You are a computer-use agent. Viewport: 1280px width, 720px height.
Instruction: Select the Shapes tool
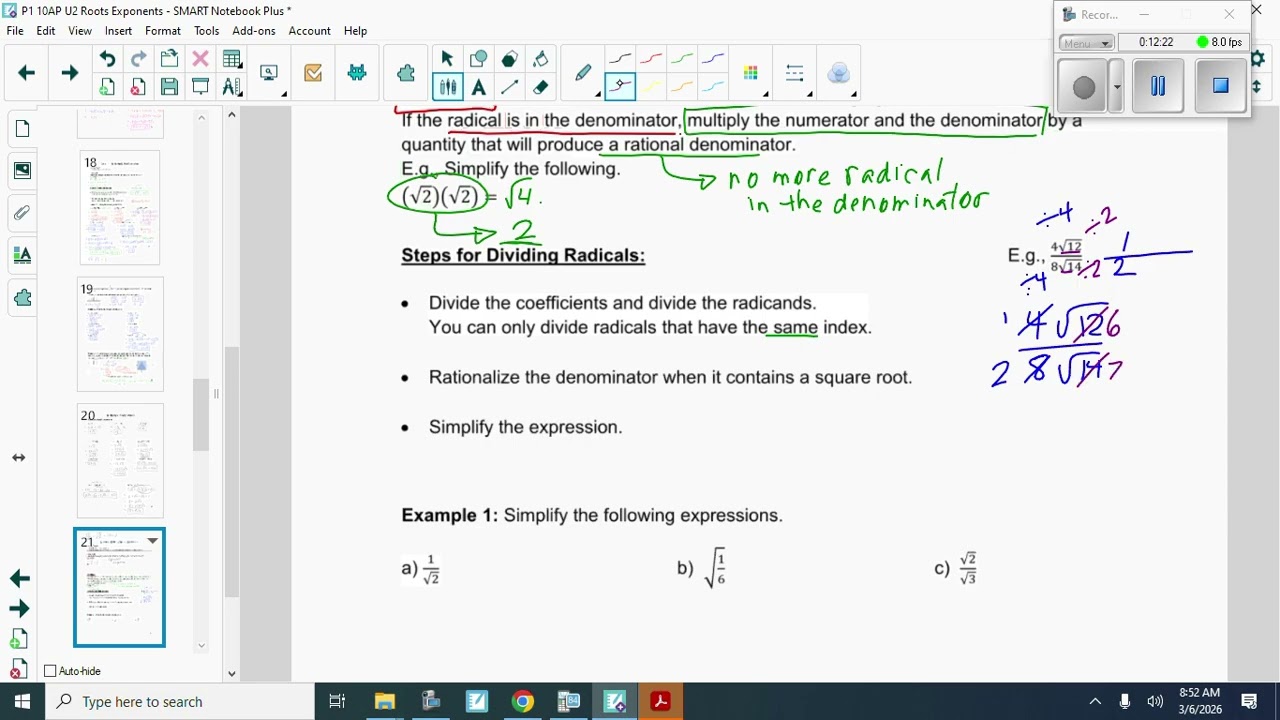pos(478,59)
